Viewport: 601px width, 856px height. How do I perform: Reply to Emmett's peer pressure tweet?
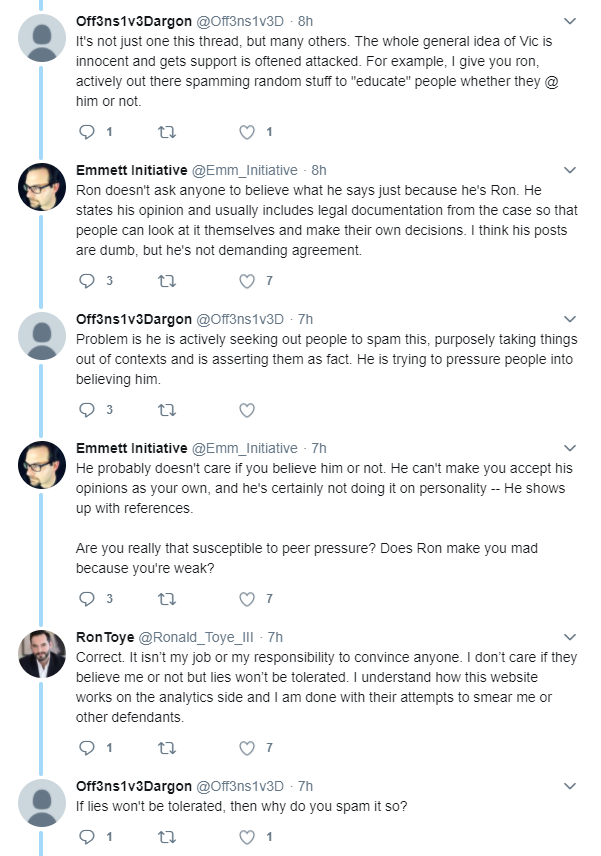tap(87, 599)
